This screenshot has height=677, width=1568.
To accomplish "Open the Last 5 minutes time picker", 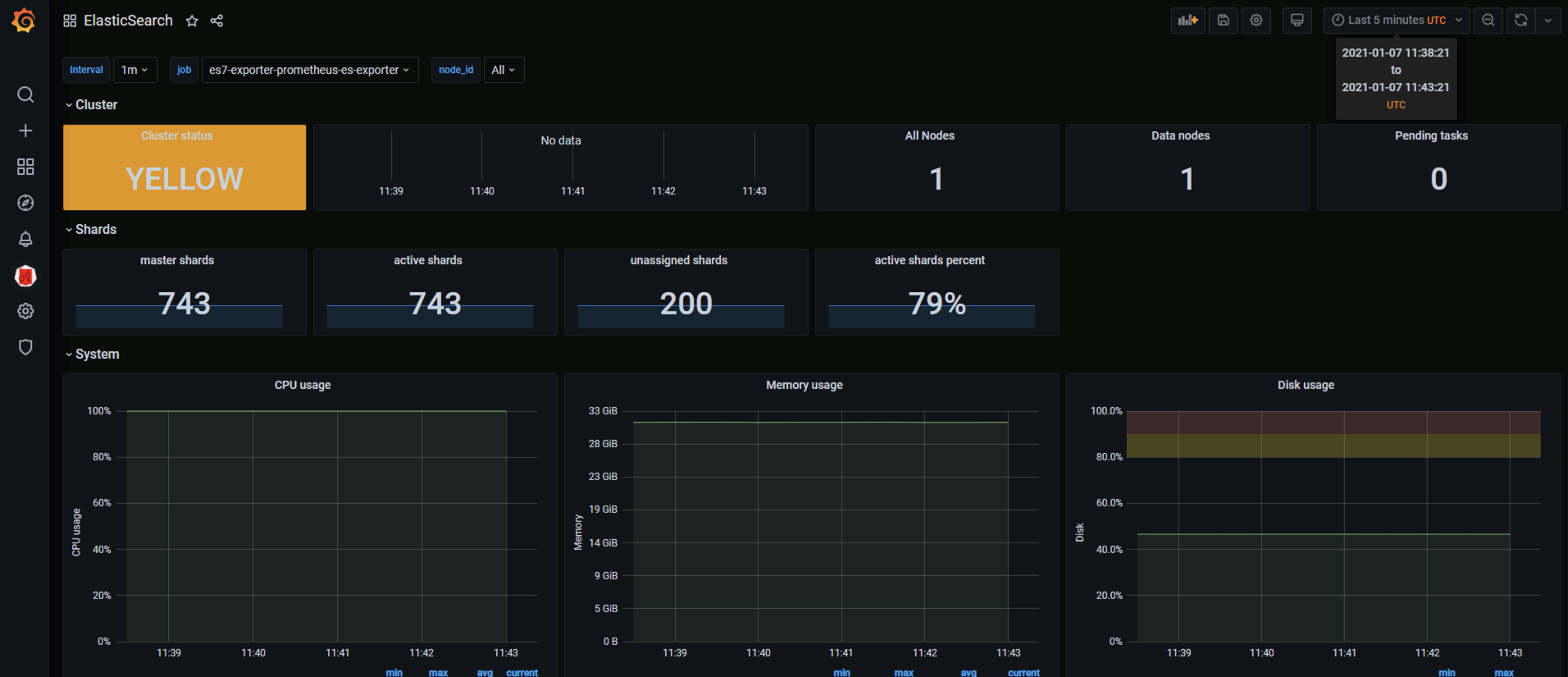I will coord(1397,21).
